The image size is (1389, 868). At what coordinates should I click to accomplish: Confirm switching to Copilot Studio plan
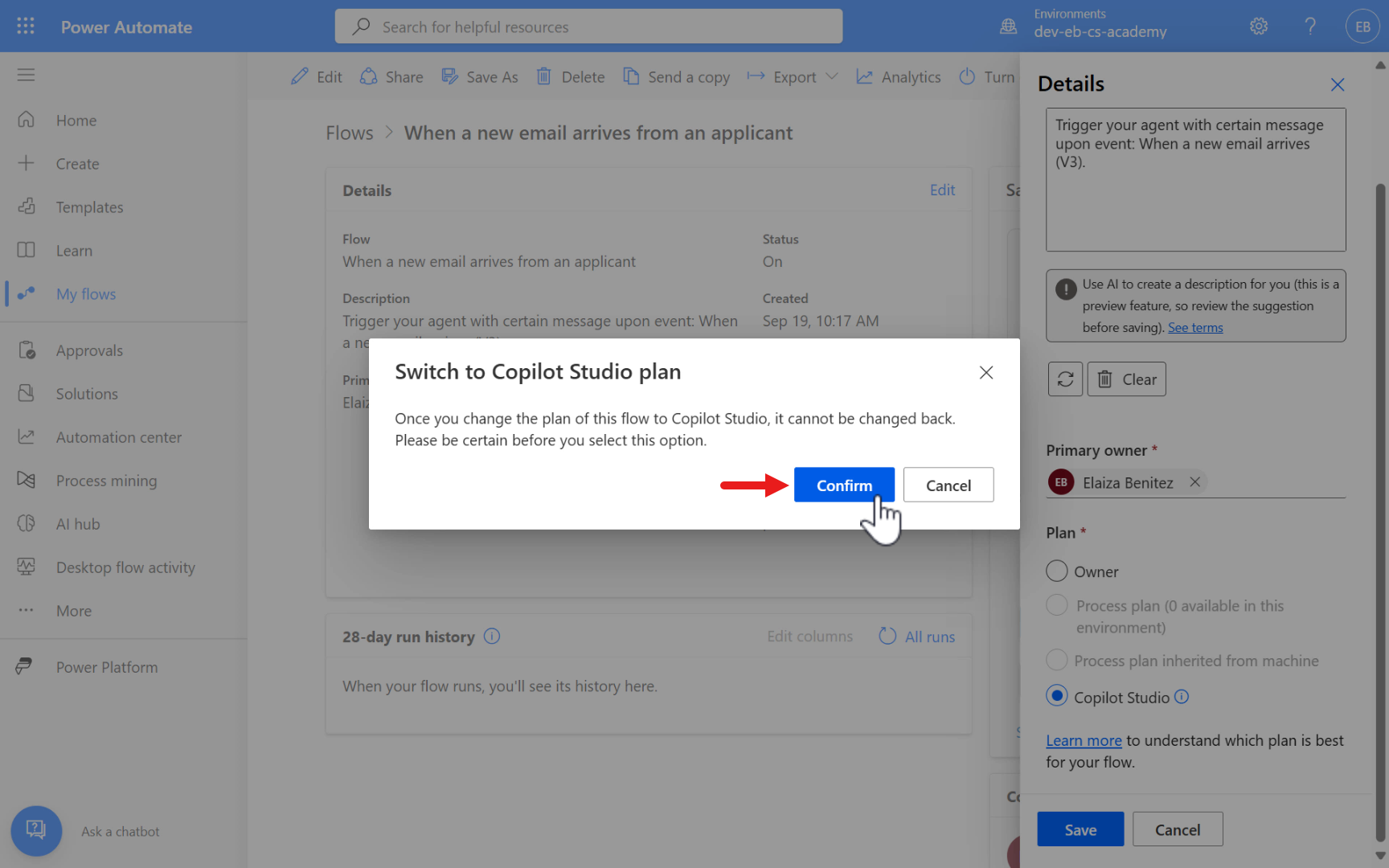[x=844, y=485]
